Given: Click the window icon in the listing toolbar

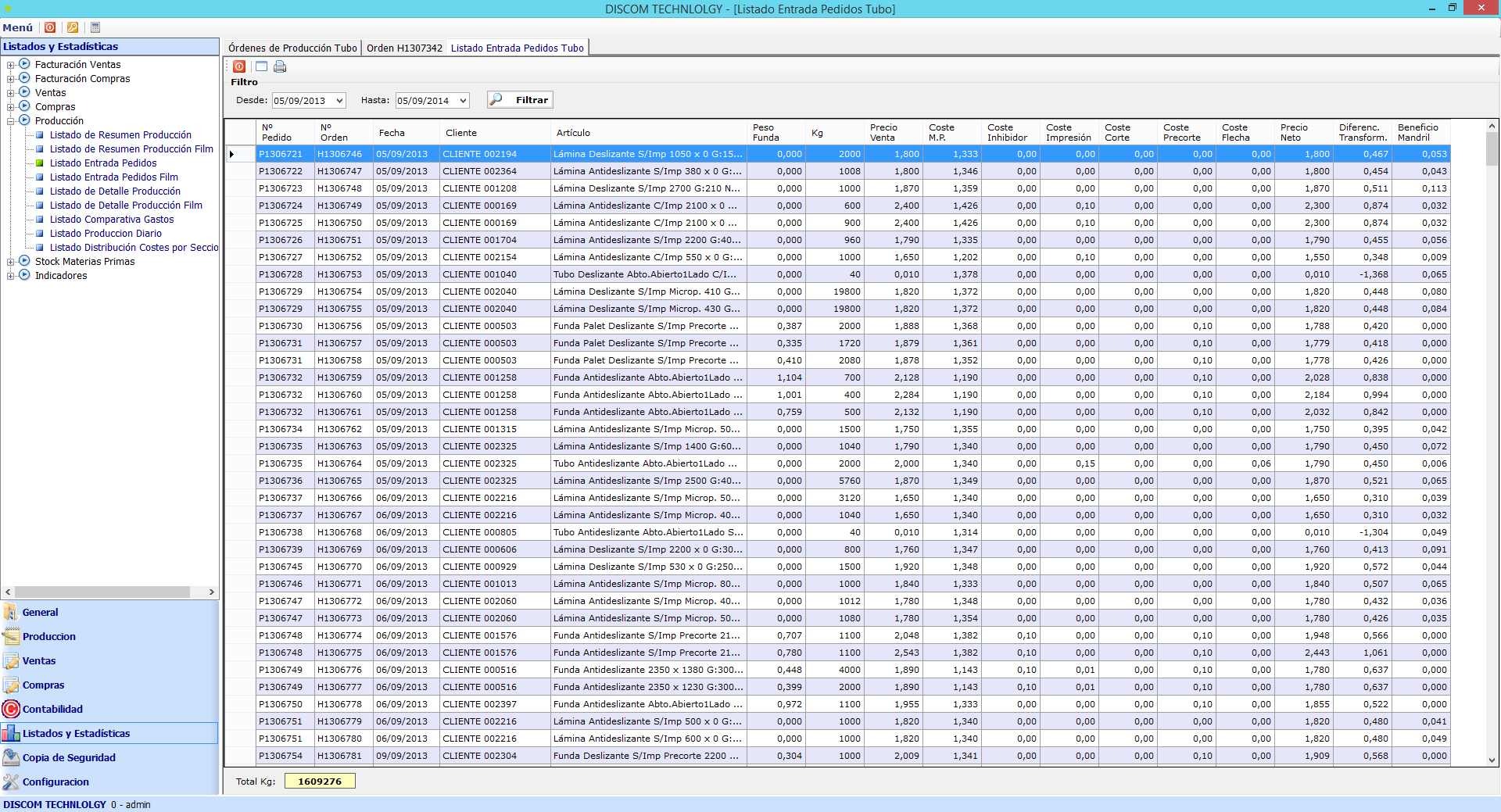Looking at the screenshot, I should pyautogui.click(x=261, y=67).
